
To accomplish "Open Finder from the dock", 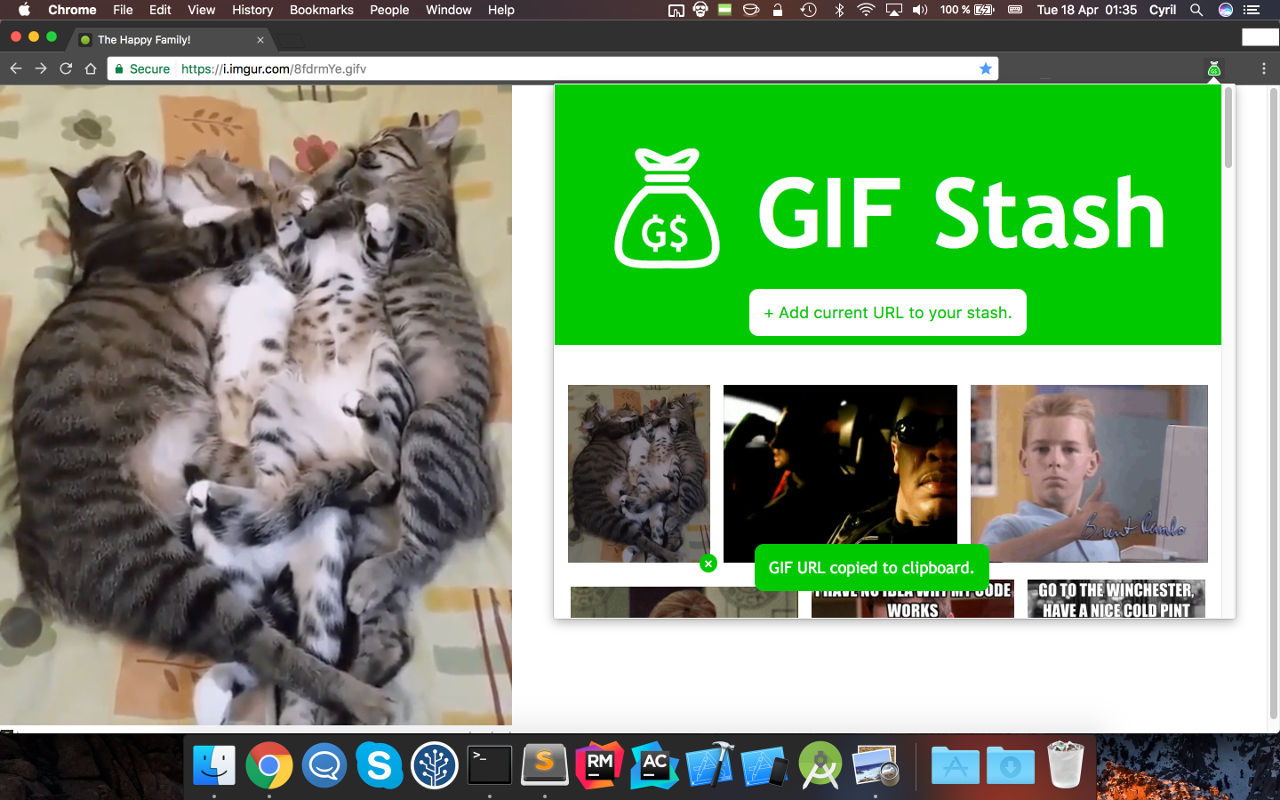I will (214, 766).
